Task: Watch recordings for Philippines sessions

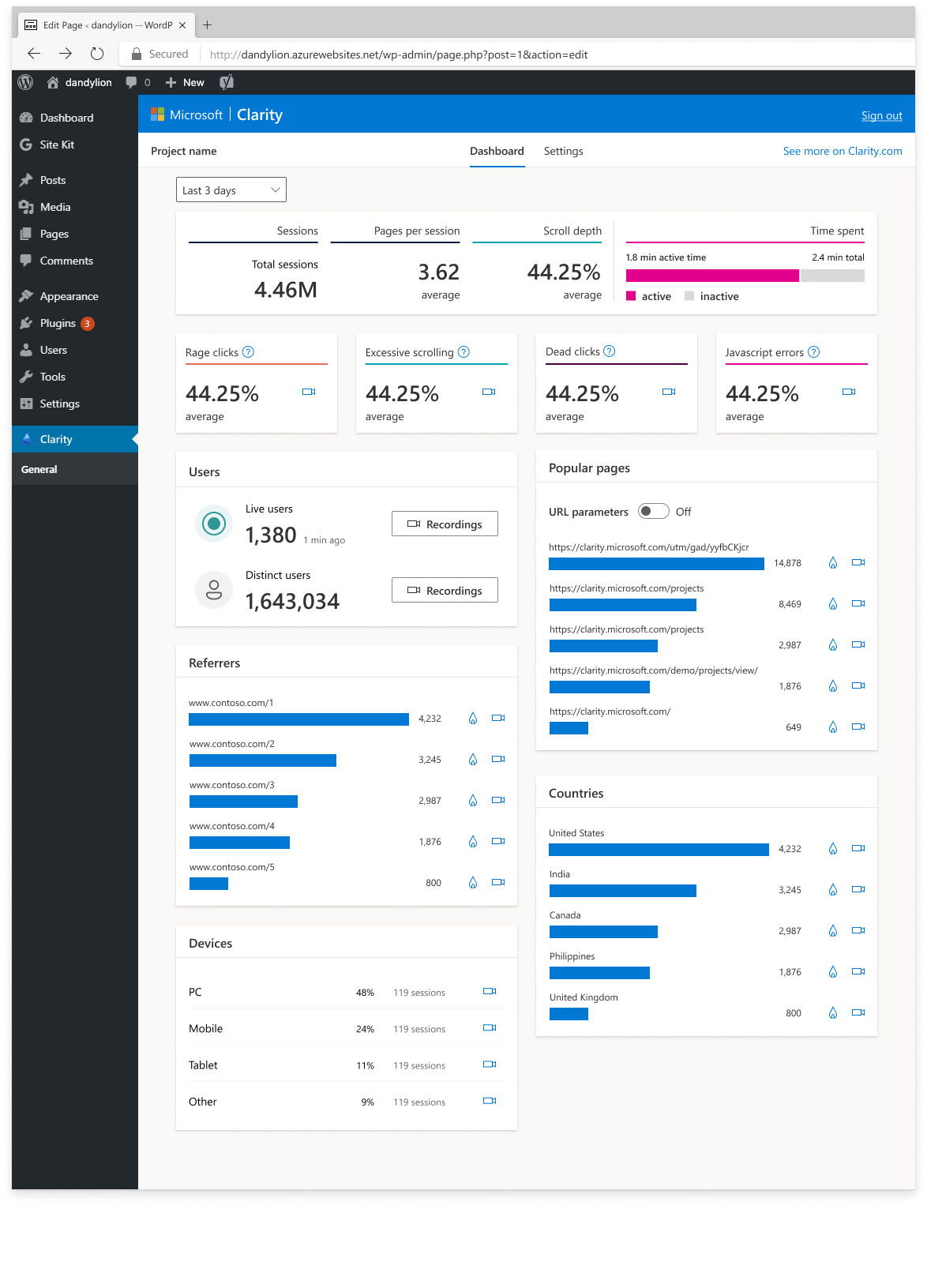Action: coord(858,972)
